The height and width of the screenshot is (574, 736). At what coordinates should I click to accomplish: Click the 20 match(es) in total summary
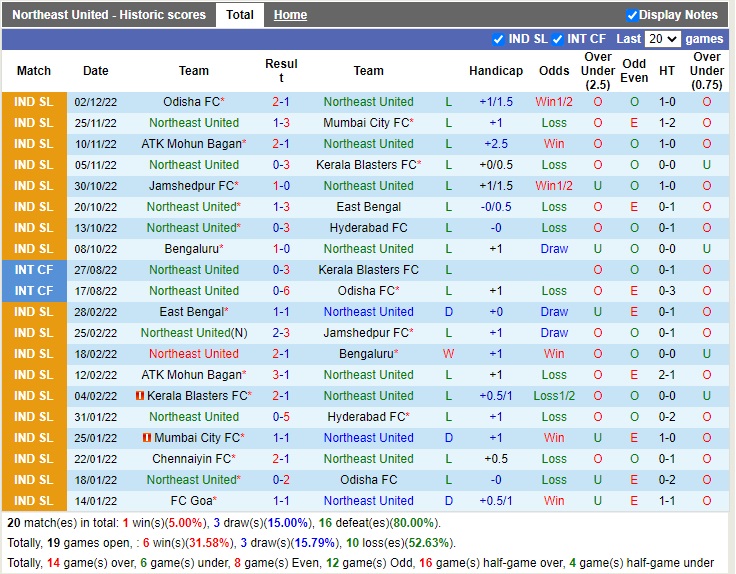[x=224, y=523]
